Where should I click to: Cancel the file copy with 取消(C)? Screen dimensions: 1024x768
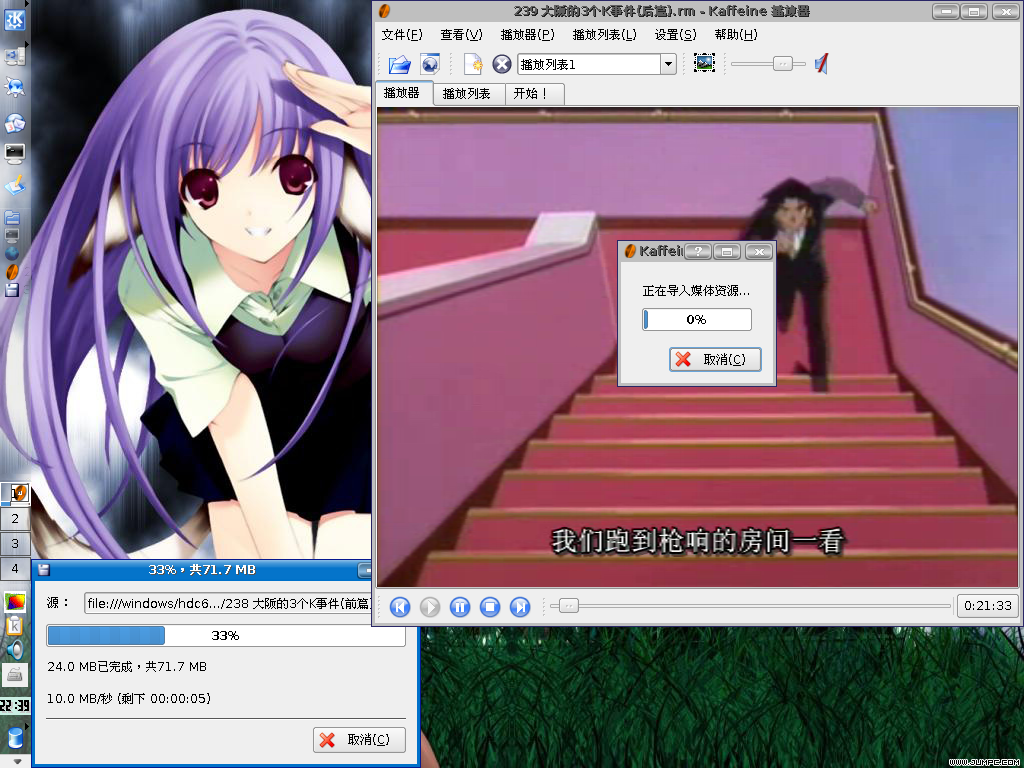click(x=359, y=739)
